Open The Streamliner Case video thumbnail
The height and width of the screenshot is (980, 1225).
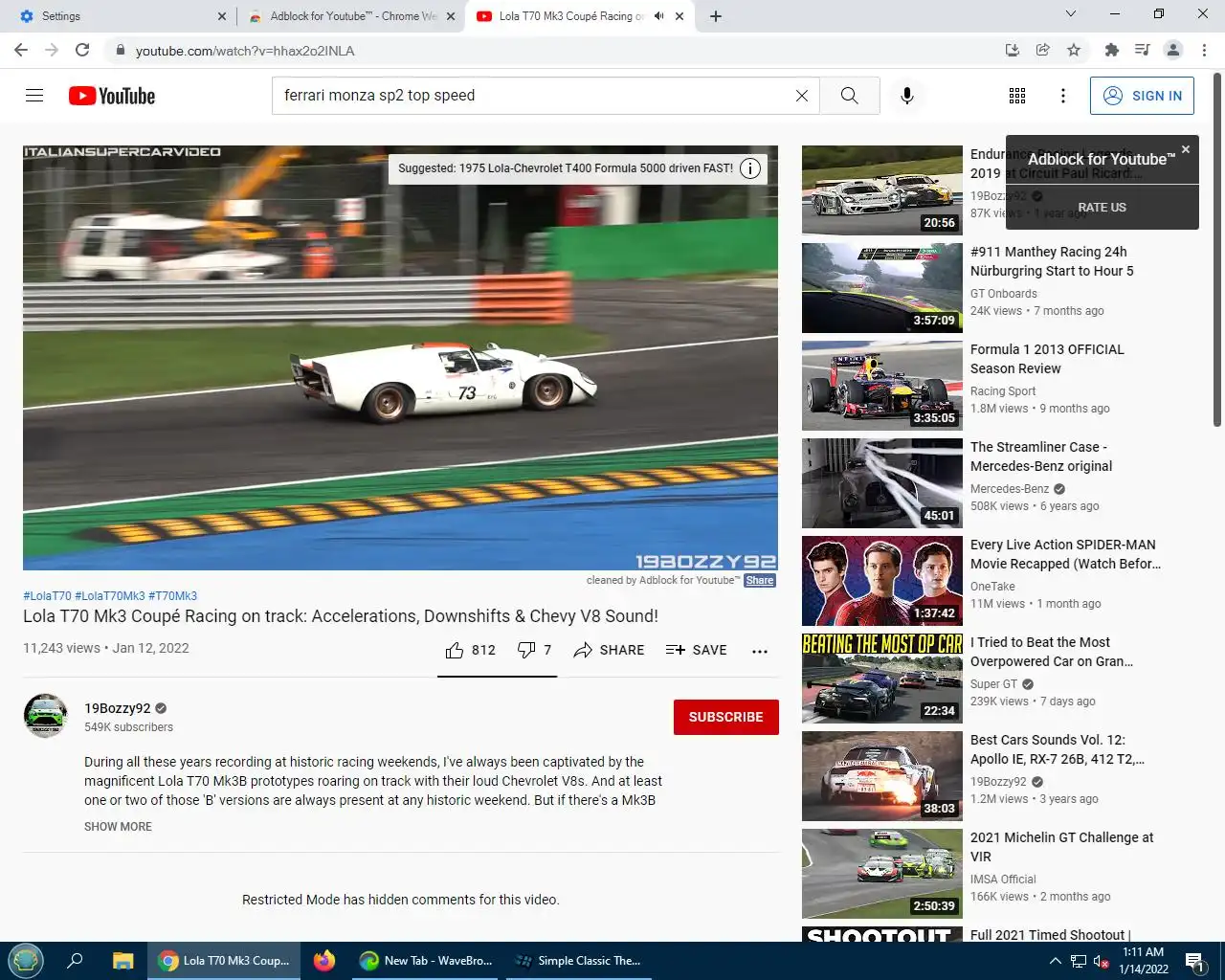click(882, 483)
